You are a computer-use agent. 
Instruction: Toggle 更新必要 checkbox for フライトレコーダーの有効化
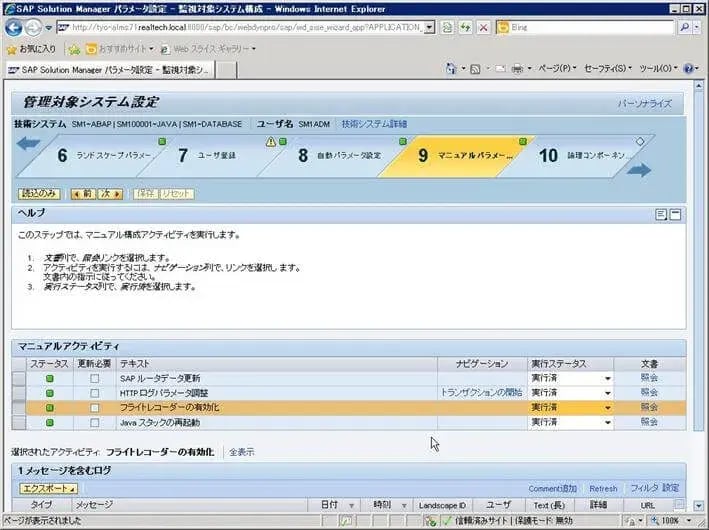95,408
